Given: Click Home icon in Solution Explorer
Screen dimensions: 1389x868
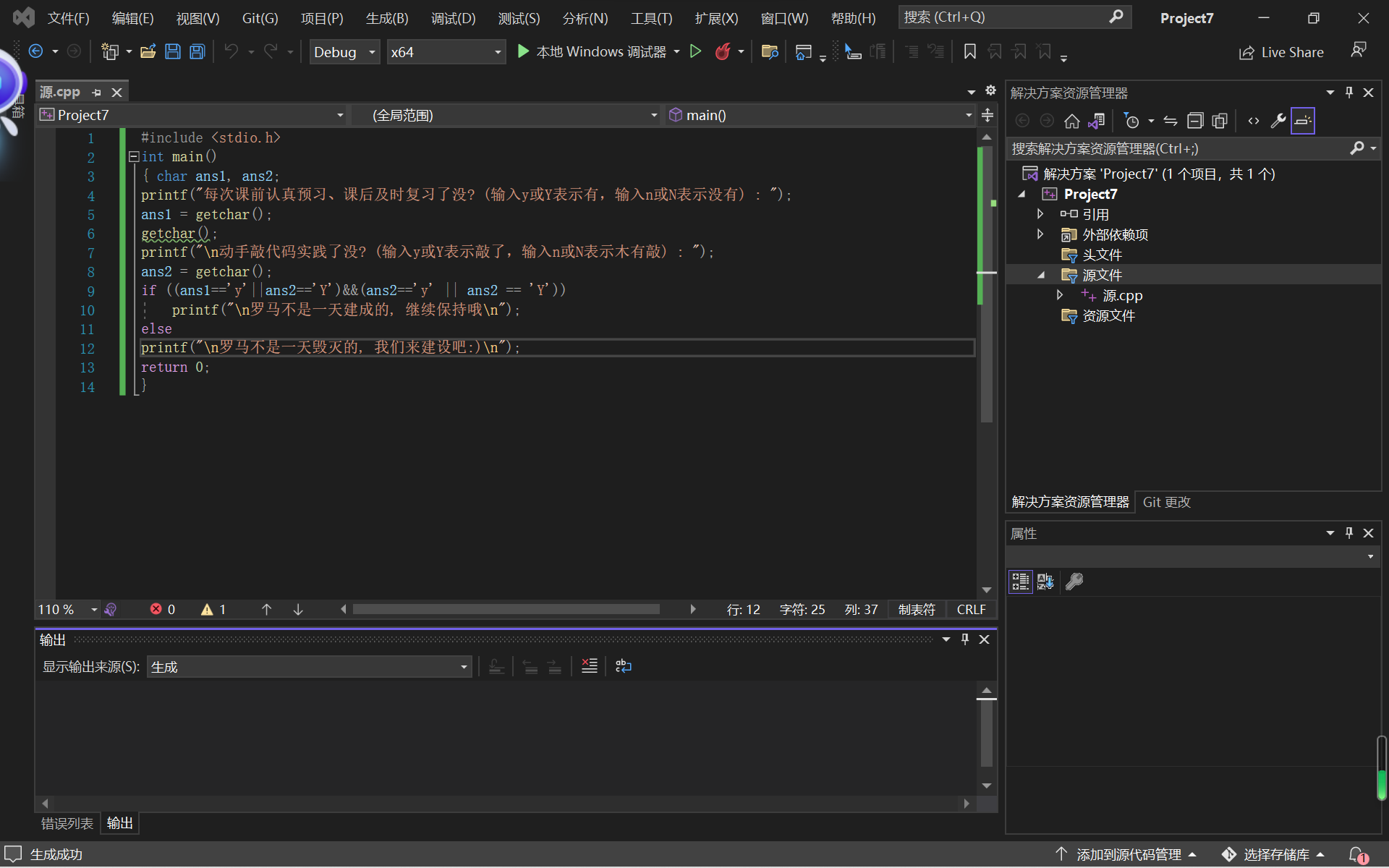Looking at the screenshot, I should (1072, 121).
